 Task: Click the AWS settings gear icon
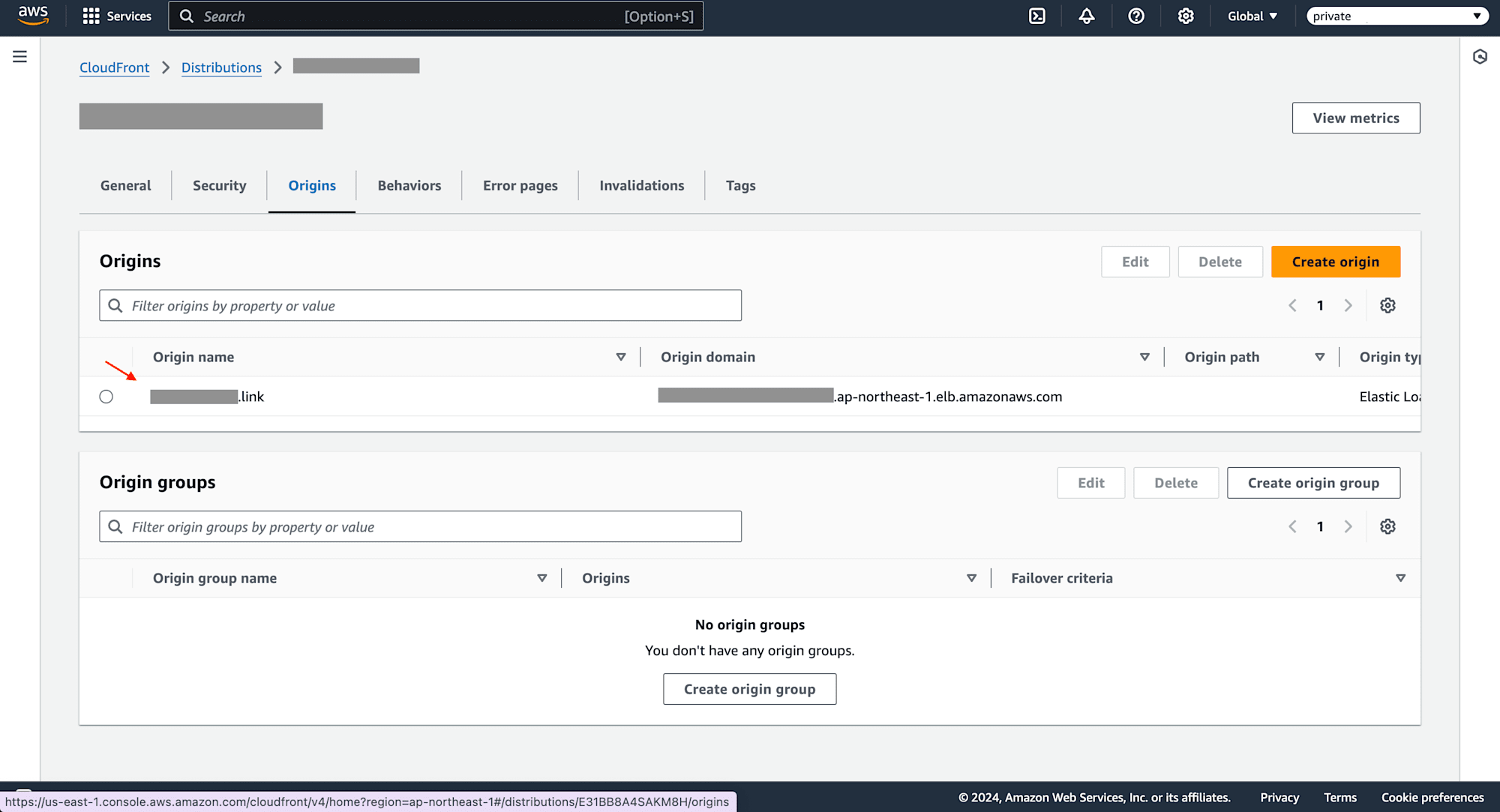point(1185,16)
